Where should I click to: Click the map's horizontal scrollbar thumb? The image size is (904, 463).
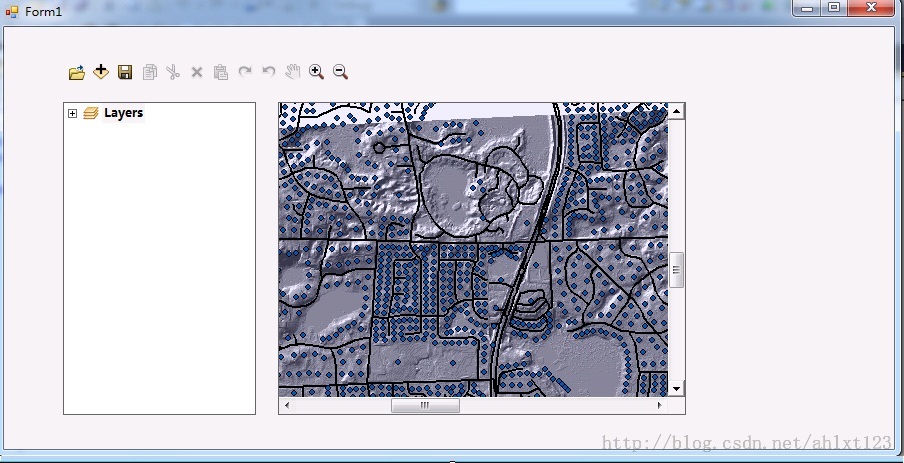point(425,405)
